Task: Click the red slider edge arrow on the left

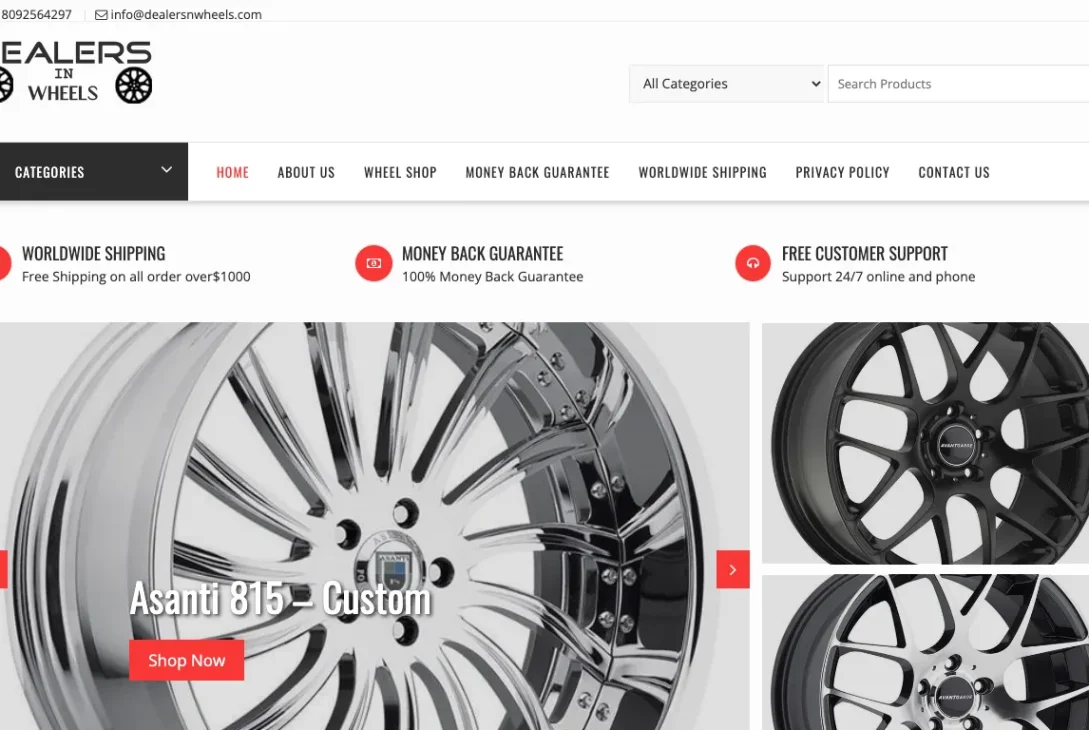Action: [x=3, y=569]
